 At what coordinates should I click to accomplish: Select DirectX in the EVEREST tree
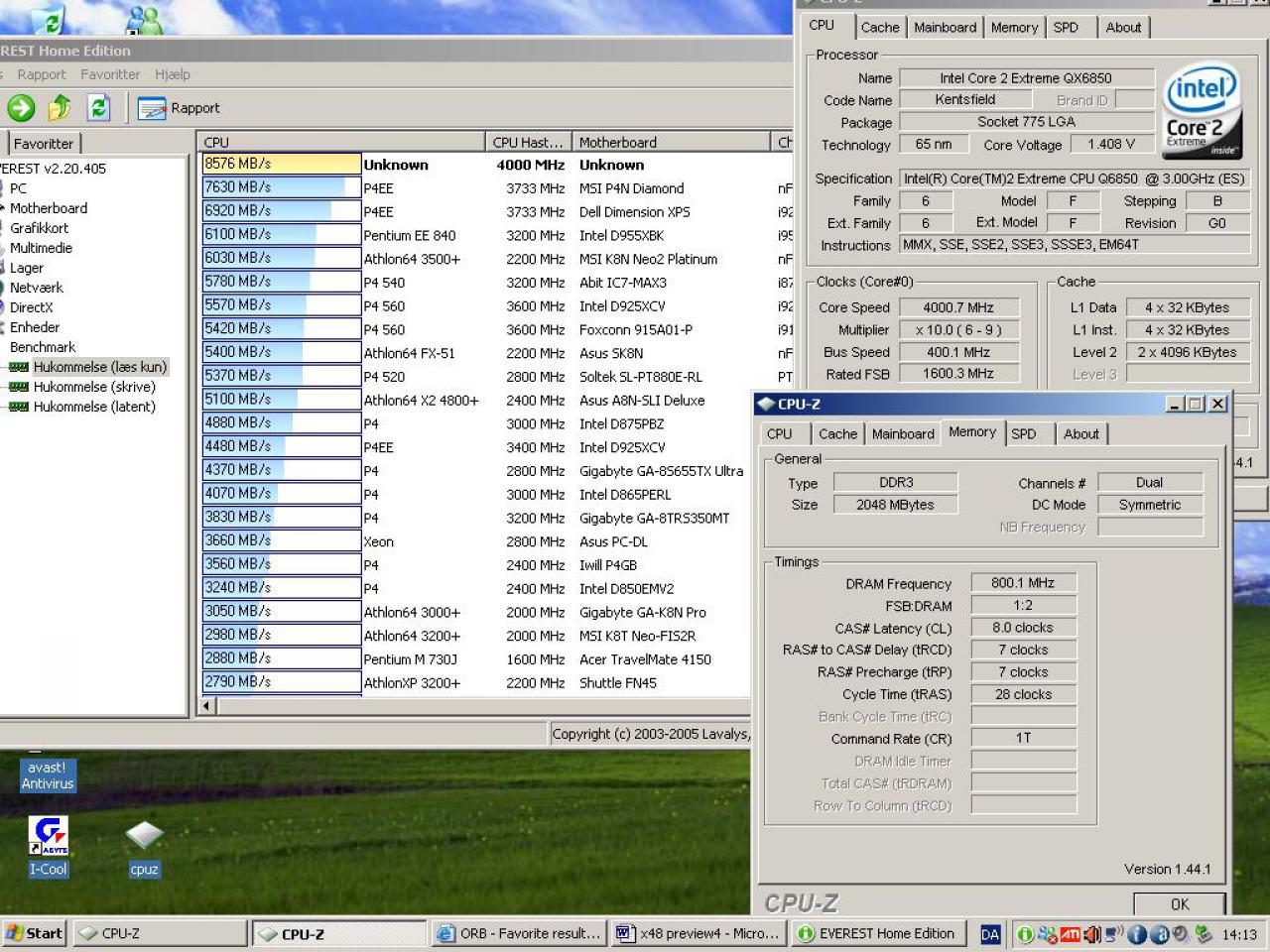(x=32, y=307)
